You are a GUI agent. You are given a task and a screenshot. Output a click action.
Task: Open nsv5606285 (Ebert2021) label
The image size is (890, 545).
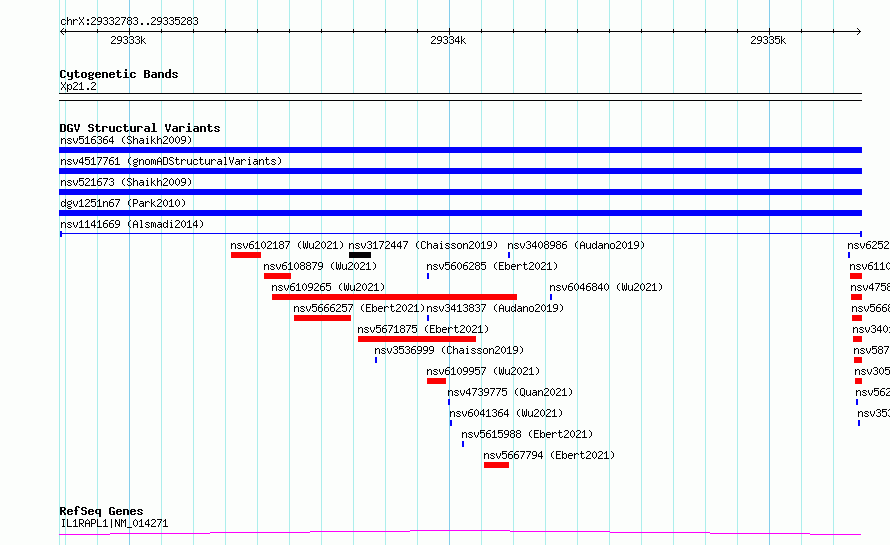[492, 266]
